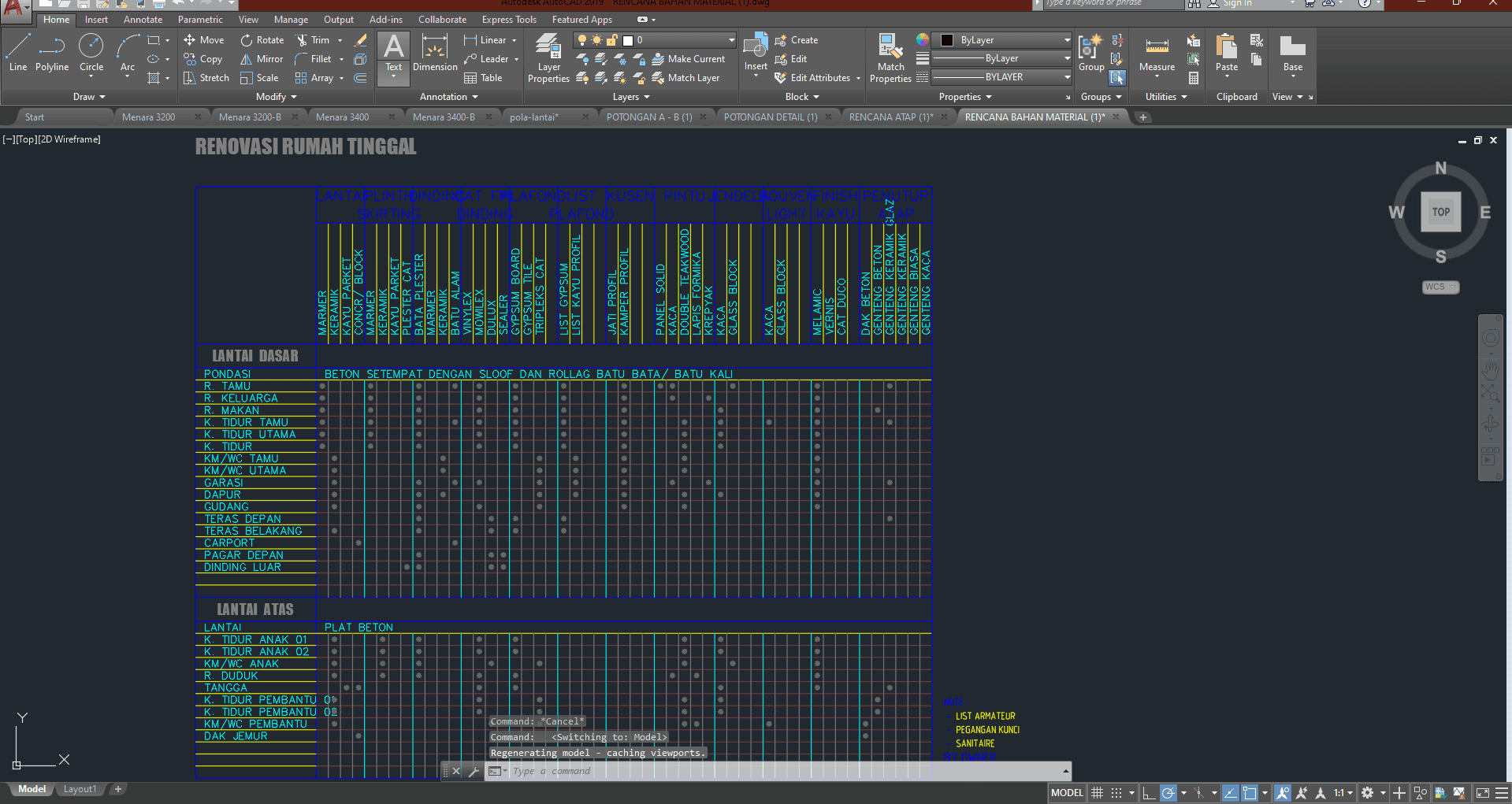Click the Stretch tool icon
Image resolution: width=1512 pixels, height=804 pixels.
point(190,78)
